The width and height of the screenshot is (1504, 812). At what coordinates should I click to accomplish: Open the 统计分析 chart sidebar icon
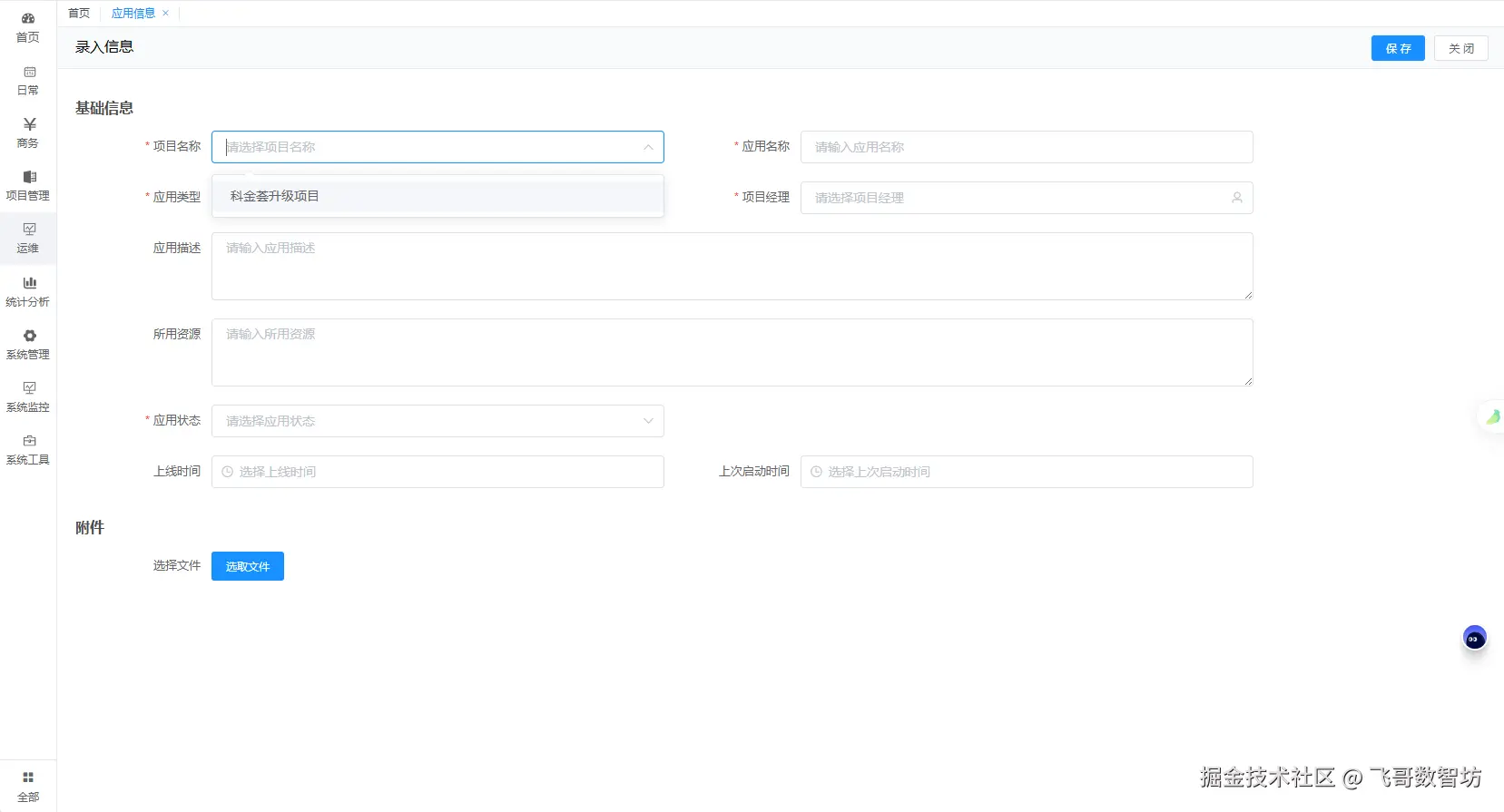29,283
